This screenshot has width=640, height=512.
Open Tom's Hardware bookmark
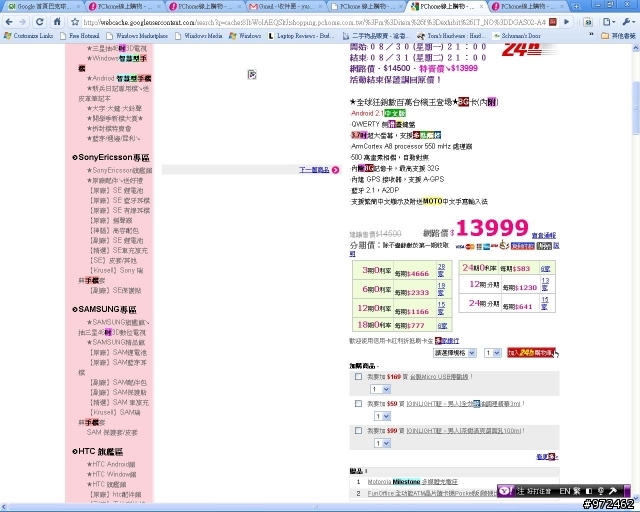click(451, 36)
